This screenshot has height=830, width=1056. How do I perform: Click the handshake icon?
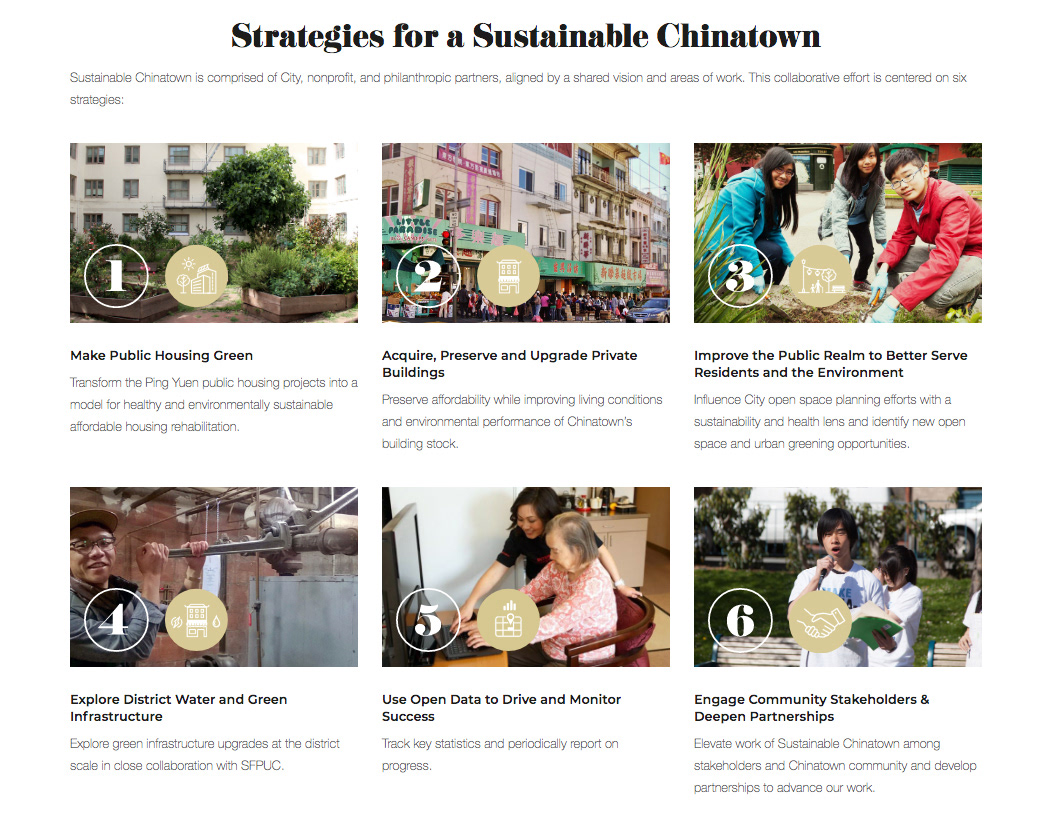click(820, 620)
